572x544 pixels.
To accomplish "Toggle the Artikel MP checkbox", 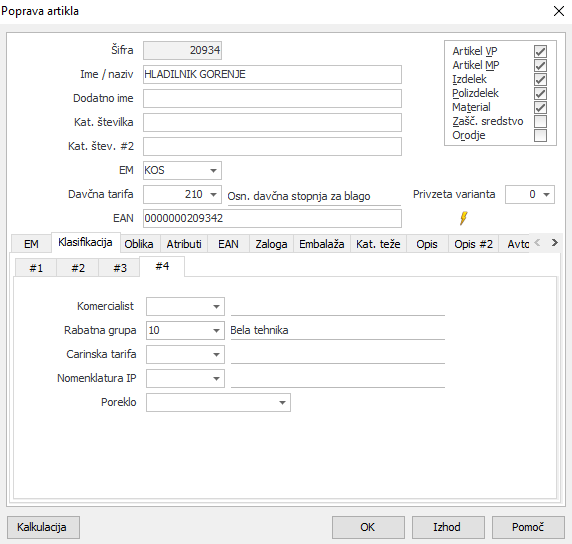I will tap(540, 66).
